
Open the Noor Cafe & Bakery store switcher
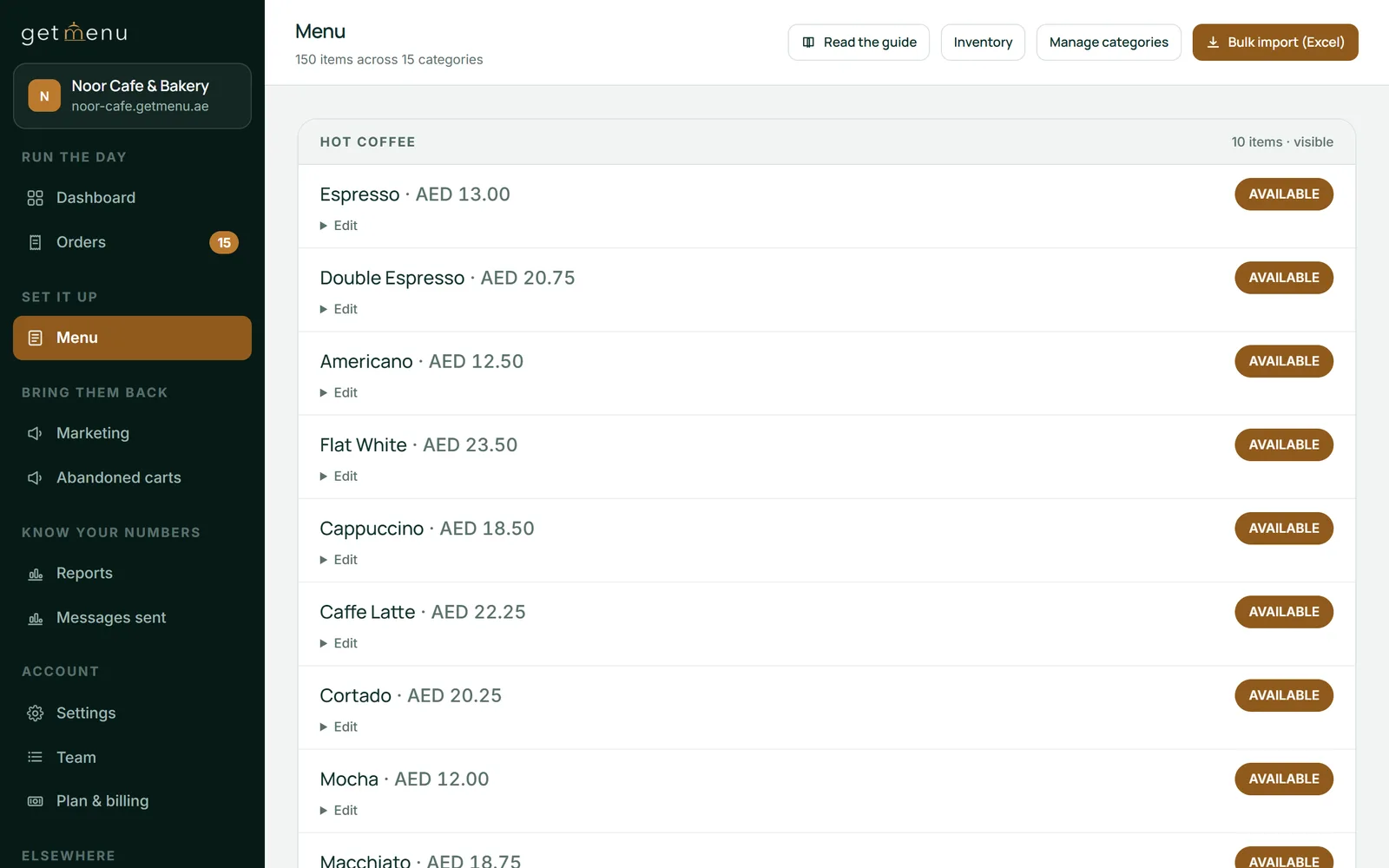tap(132, 95)
